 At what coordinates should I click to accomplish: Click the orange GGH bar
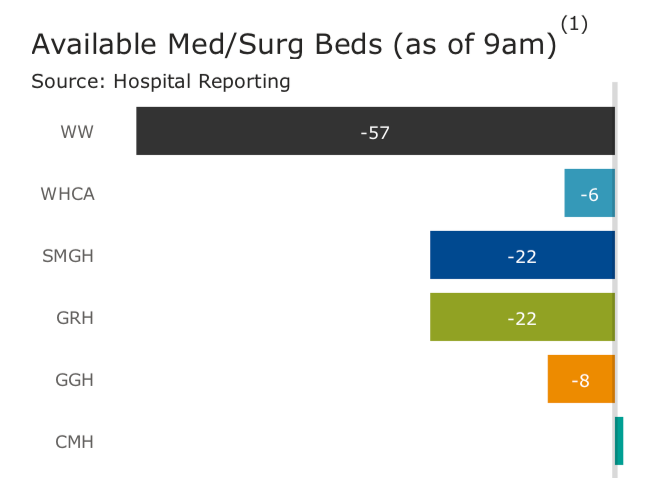pyautogui.click(x=562, y=379)
